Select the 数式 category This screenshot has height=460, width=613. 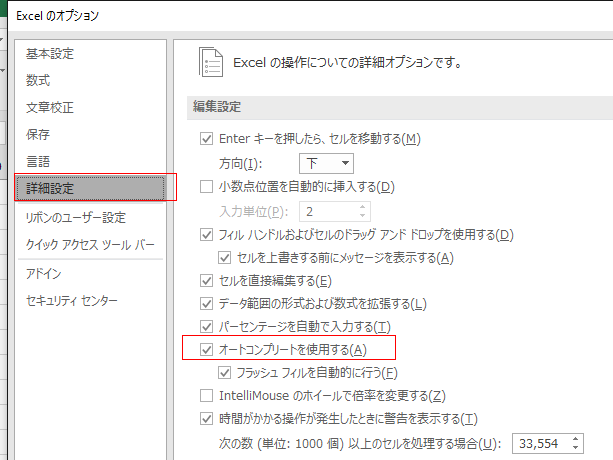38,81
